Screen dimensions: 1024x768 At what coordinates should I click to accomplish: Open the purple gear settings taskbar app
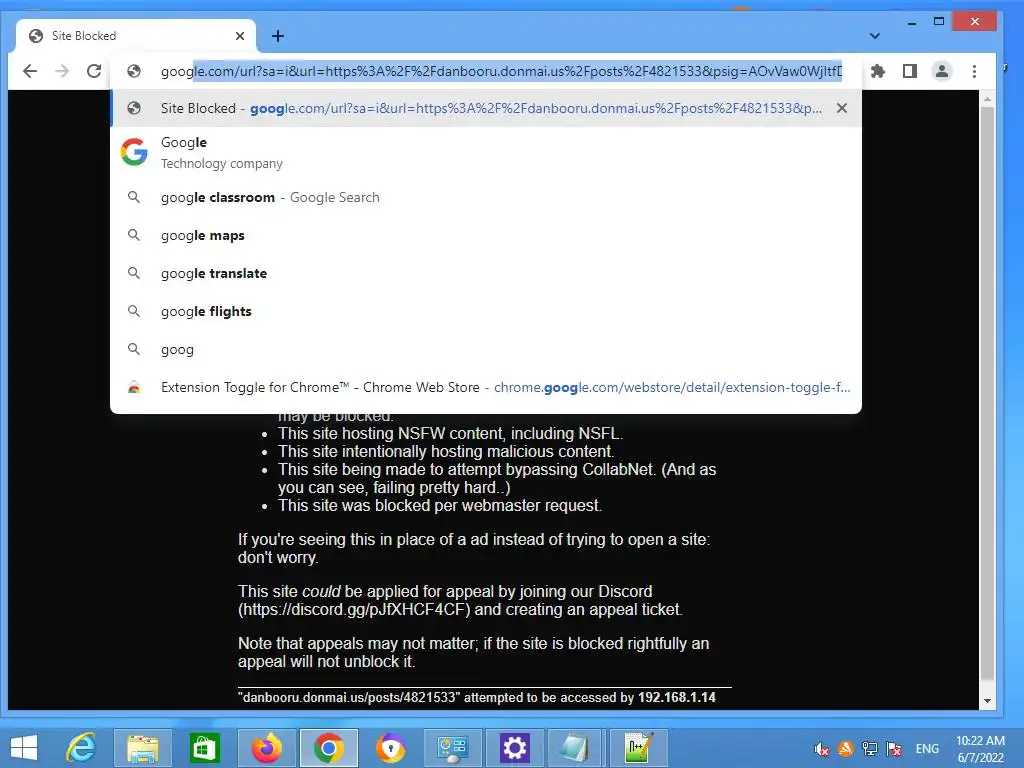515,748
